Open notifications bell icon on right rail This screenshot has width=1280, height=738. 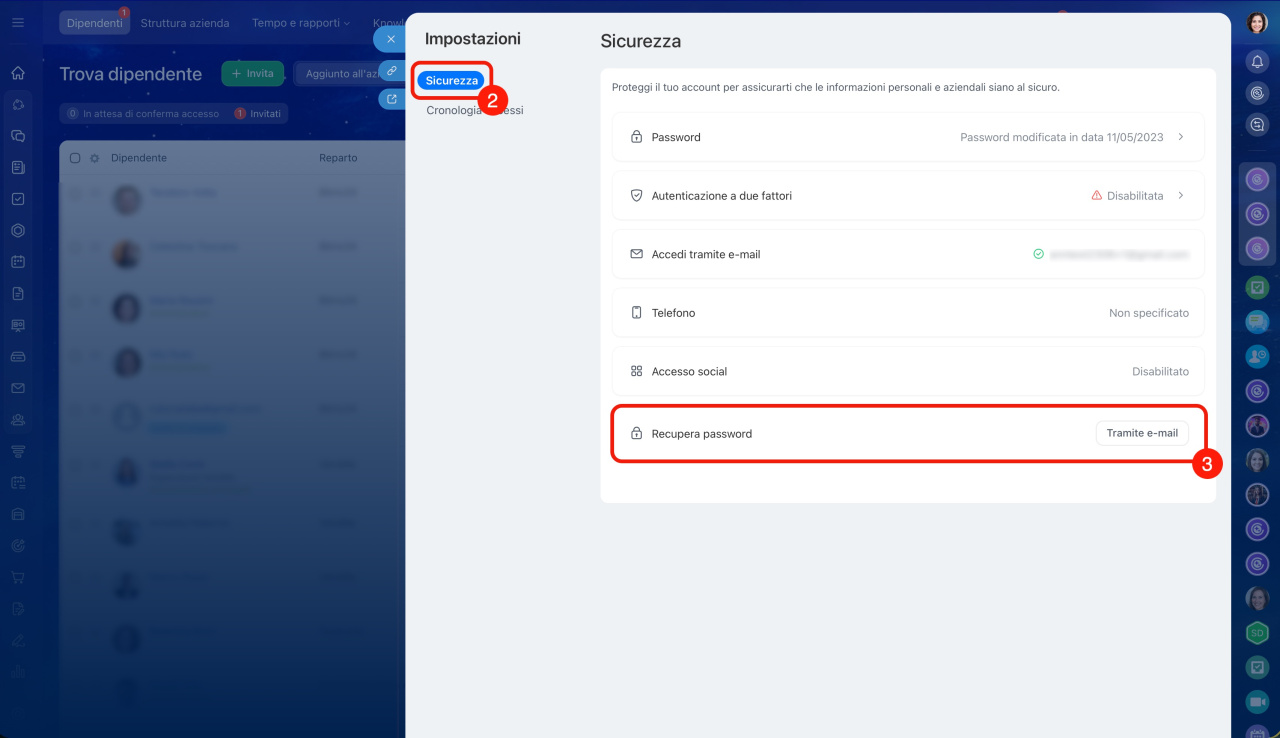[1257, 62]
